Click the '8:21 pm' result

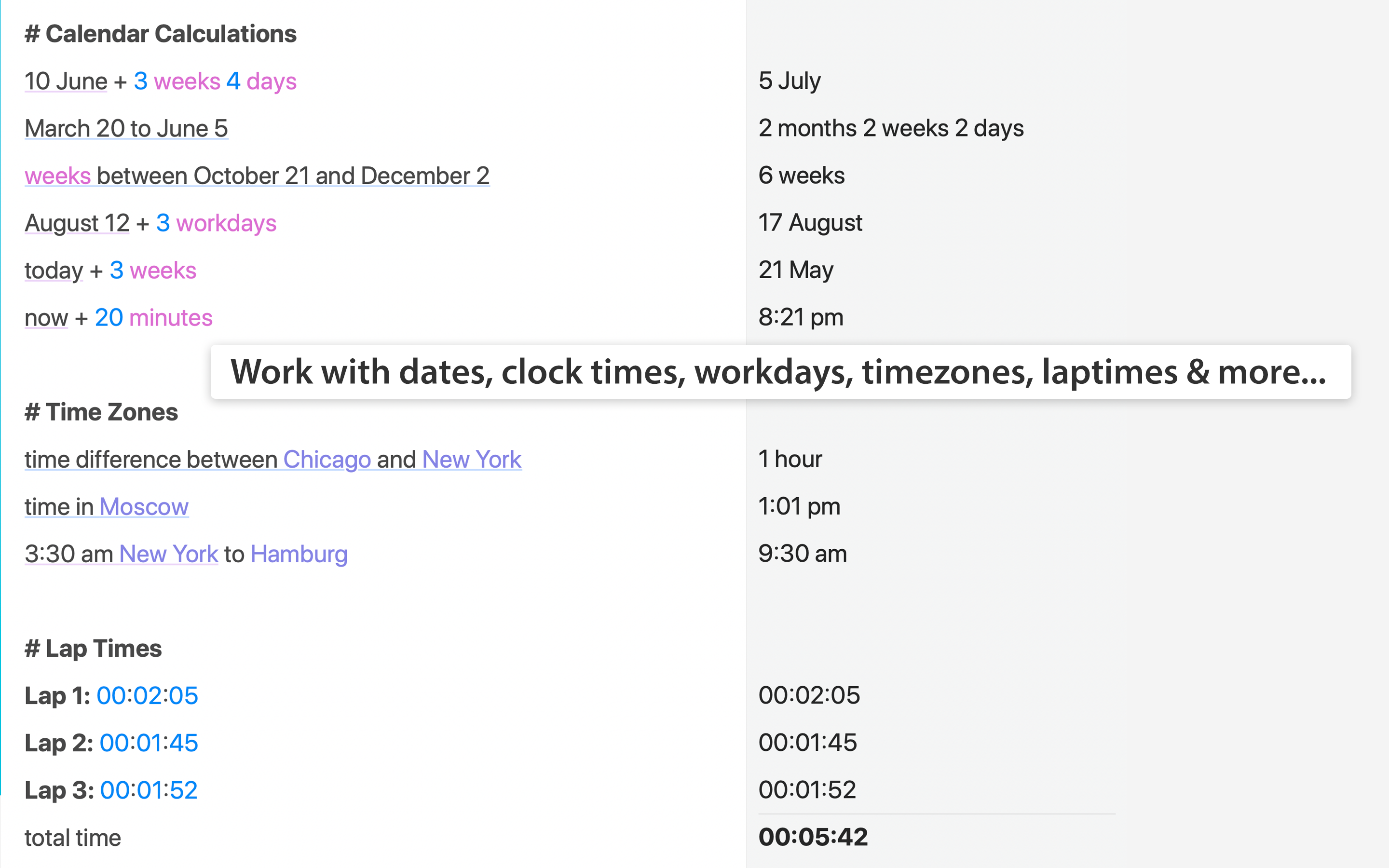click(801, 317)
